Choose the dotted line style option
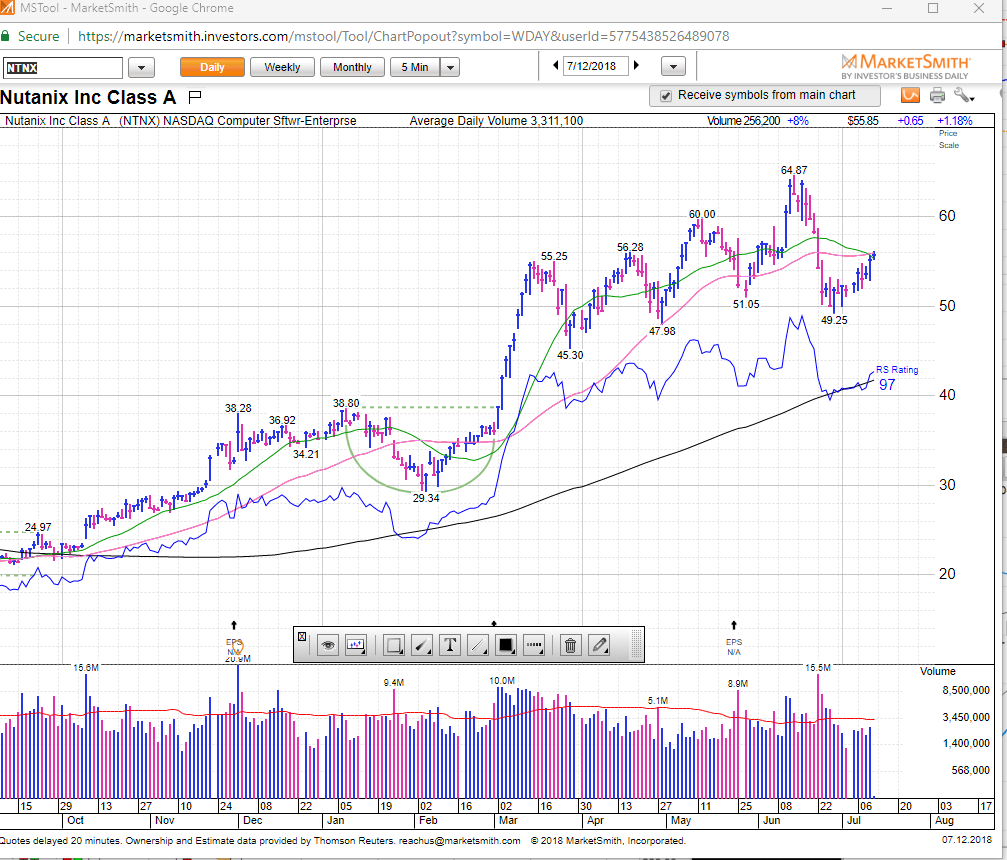Image resolution: width=1007 pixels, height=860 pixels. coord(534,645)
